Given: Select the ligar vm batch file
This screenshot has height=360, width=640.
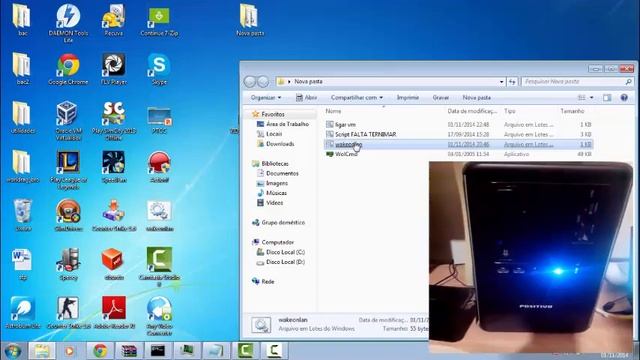Looking at the screenshot, I should [x=458, y=124].
